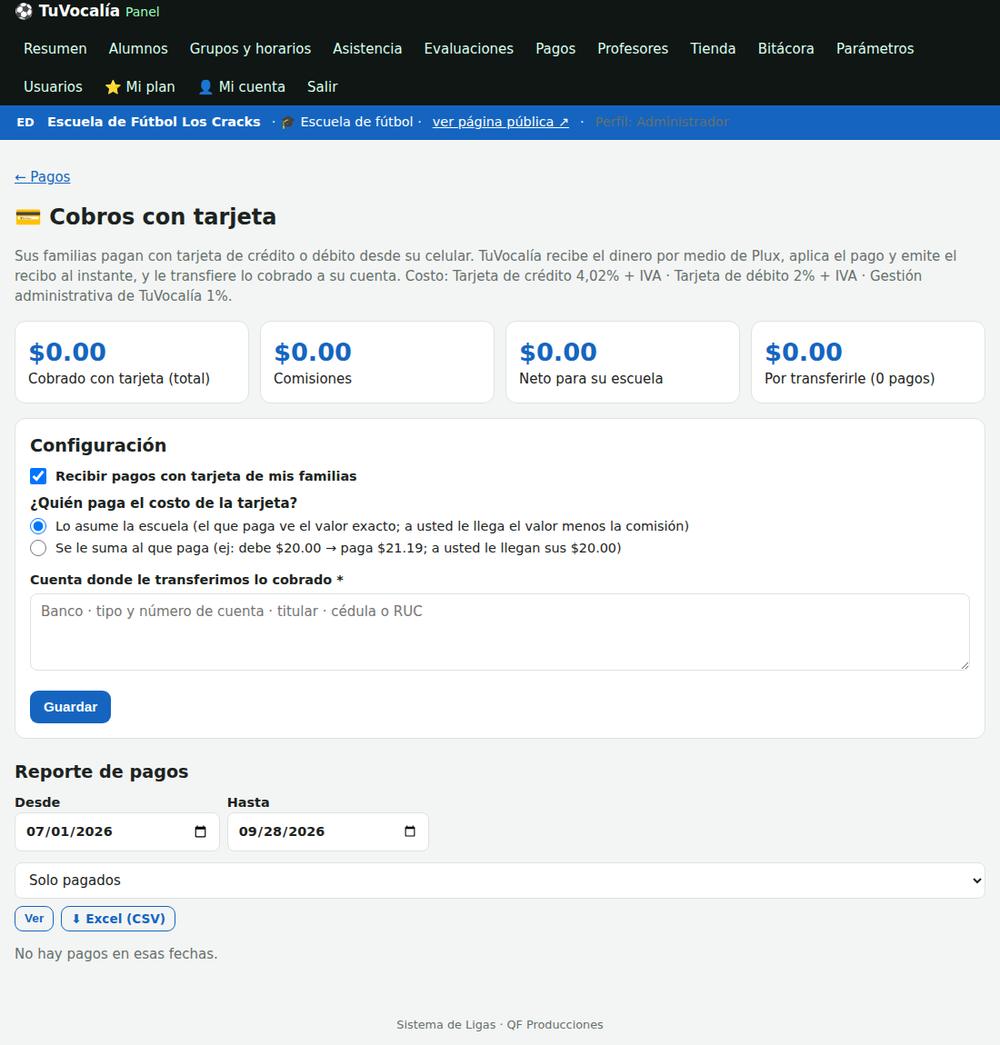
Task: Open Parámetros settings
Action: click(875, 49)
